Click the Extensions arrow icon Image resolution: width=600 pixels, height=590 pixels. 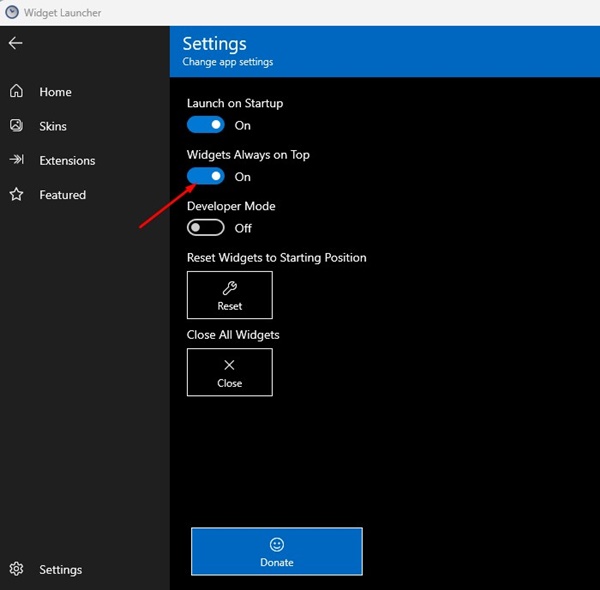(16, 159)
